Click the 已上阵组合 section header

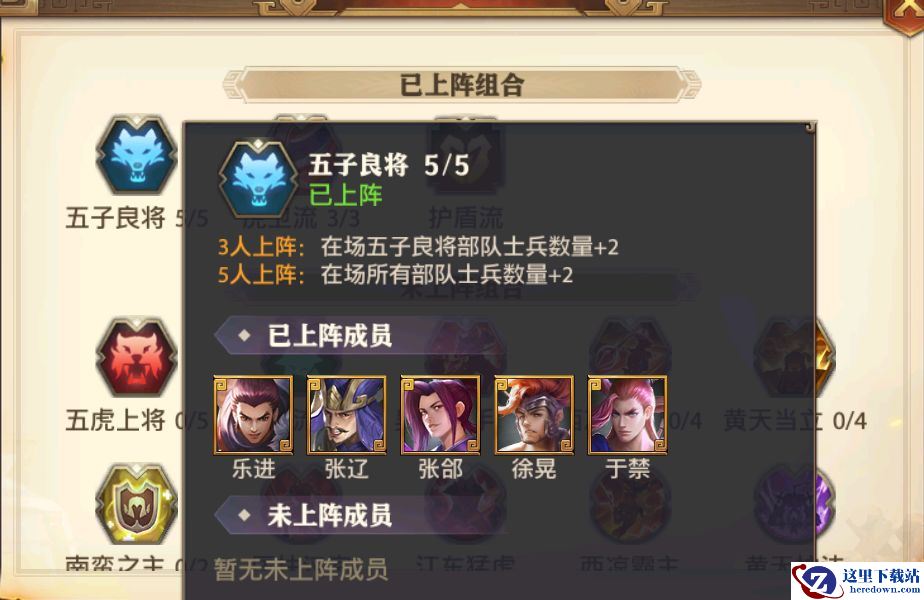click(462, 85)
